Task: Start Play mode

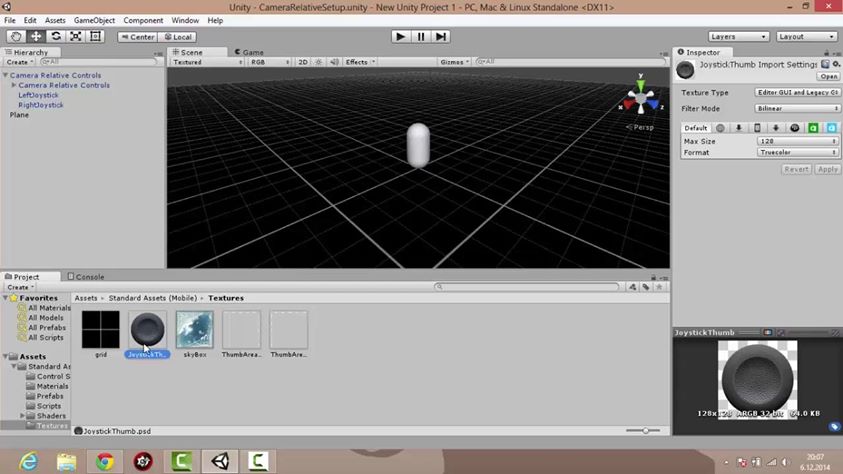Action: click(x=401, y=37)
